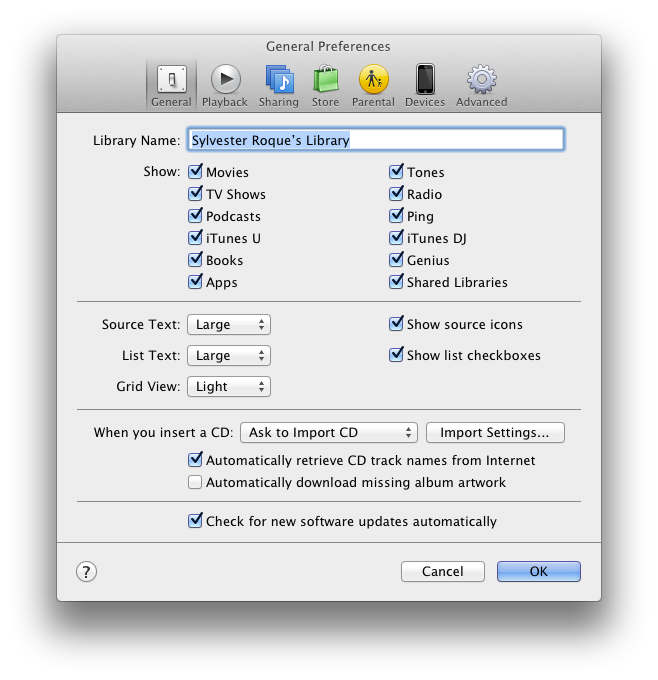Toggle the iTunes U checkbox

click(195, 238)
